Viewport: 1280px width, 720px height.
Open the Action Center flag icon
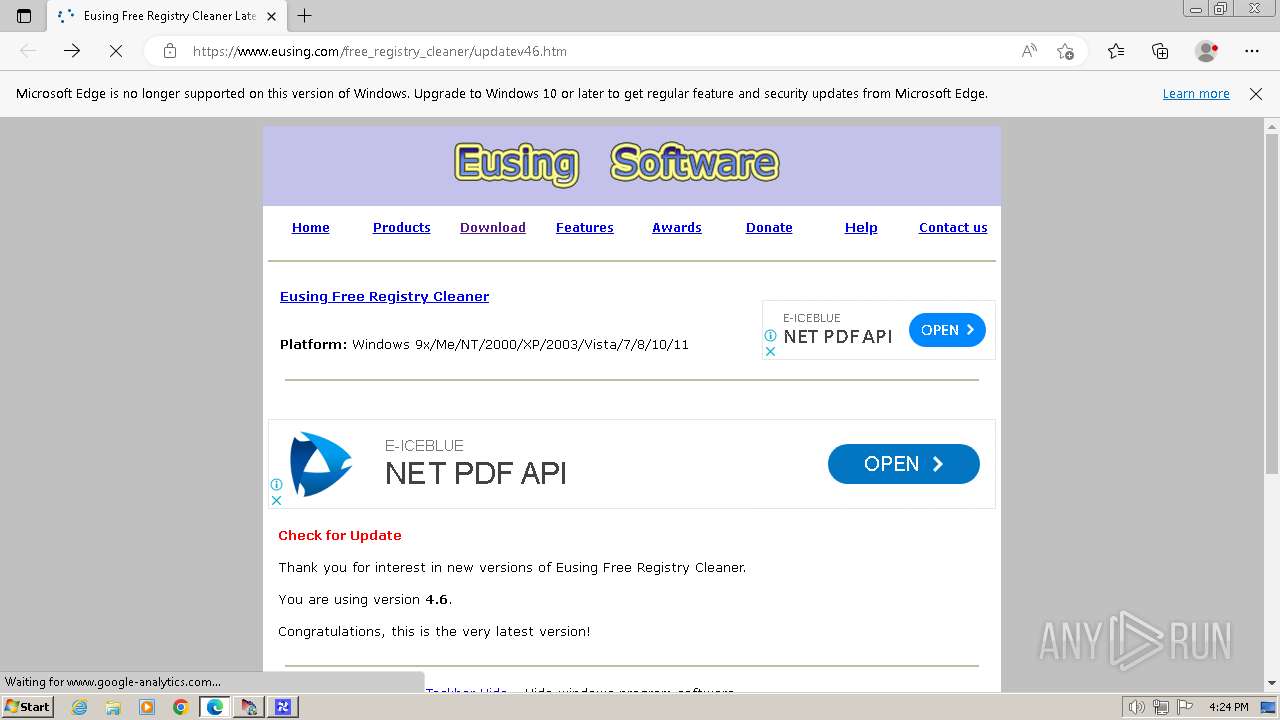tap(1184, 707)
